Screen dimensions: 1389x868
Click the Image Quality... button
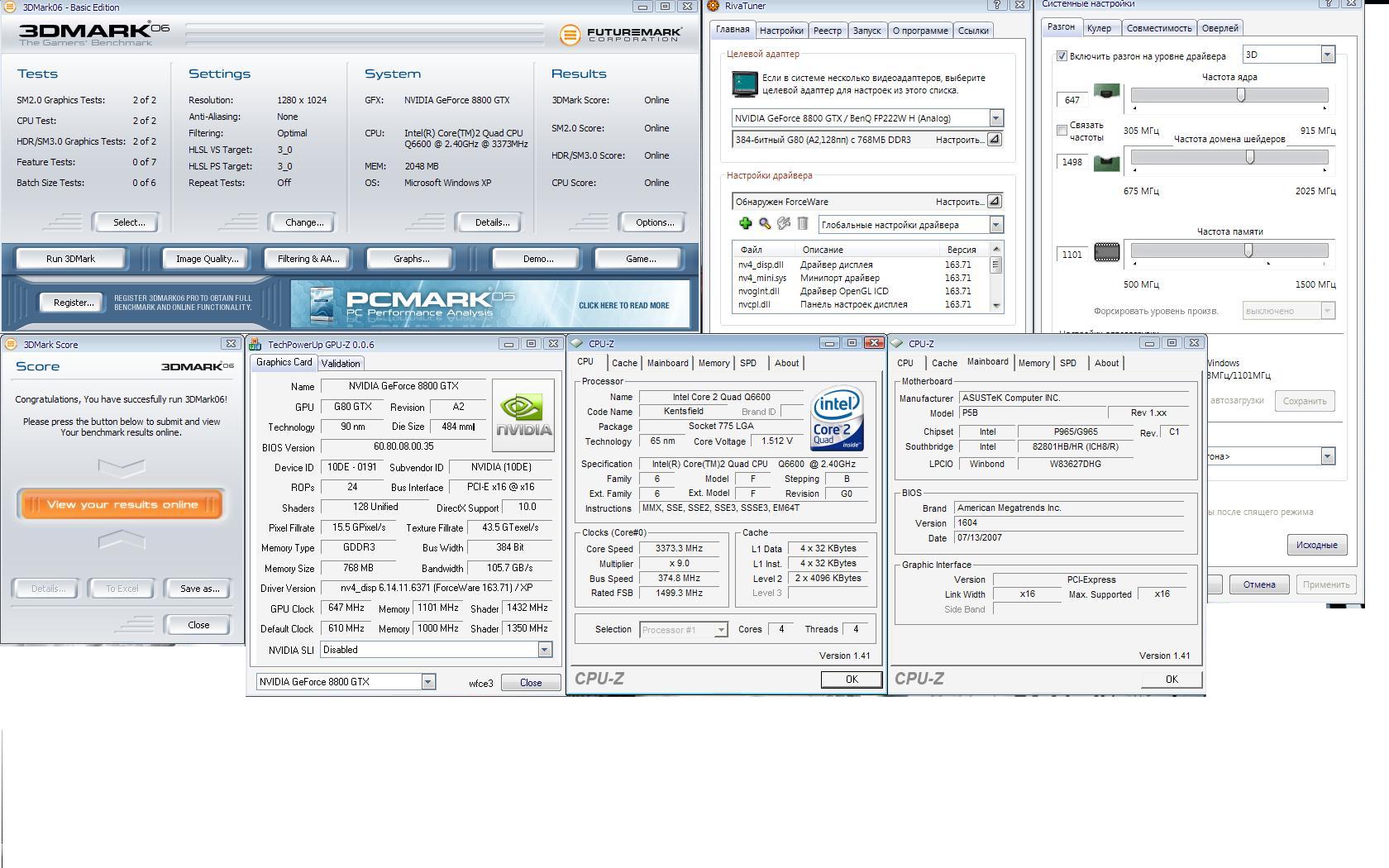207,259
